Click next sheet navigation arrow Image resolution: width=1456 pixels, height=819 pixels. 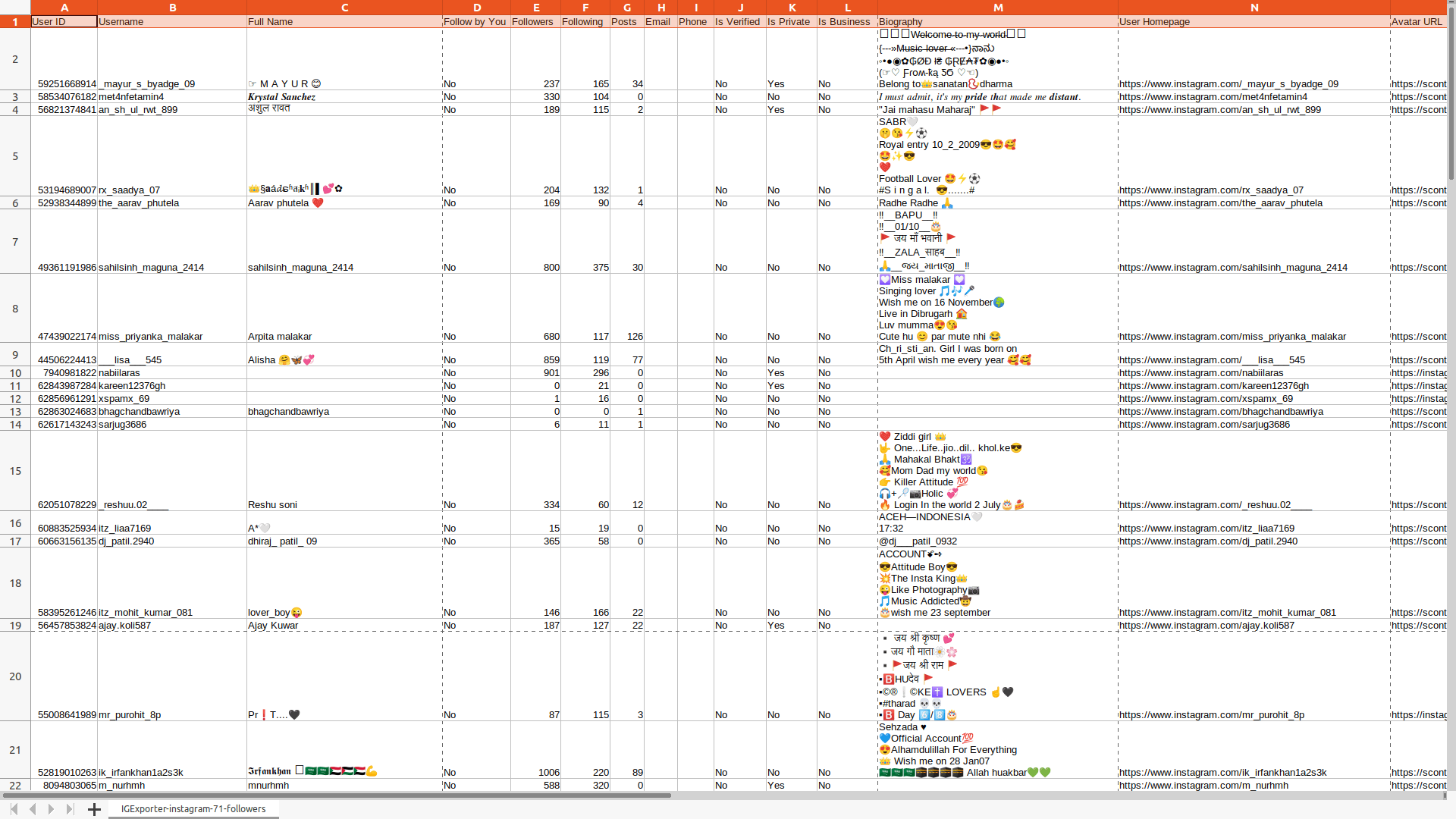tap(51, 809)
